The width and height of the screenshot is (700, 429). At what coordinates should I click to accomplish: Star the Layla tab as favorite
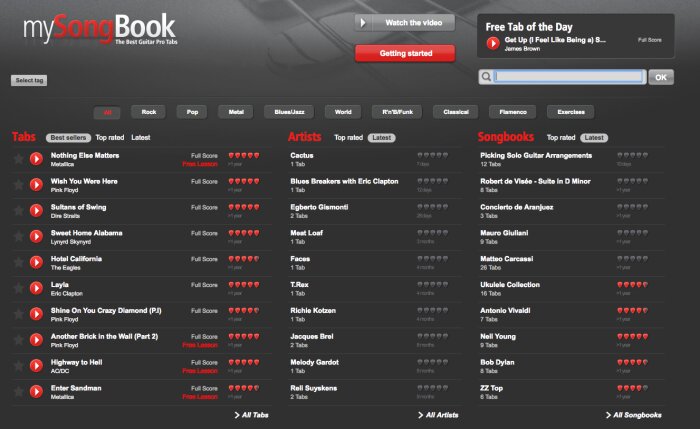[18, 288]
